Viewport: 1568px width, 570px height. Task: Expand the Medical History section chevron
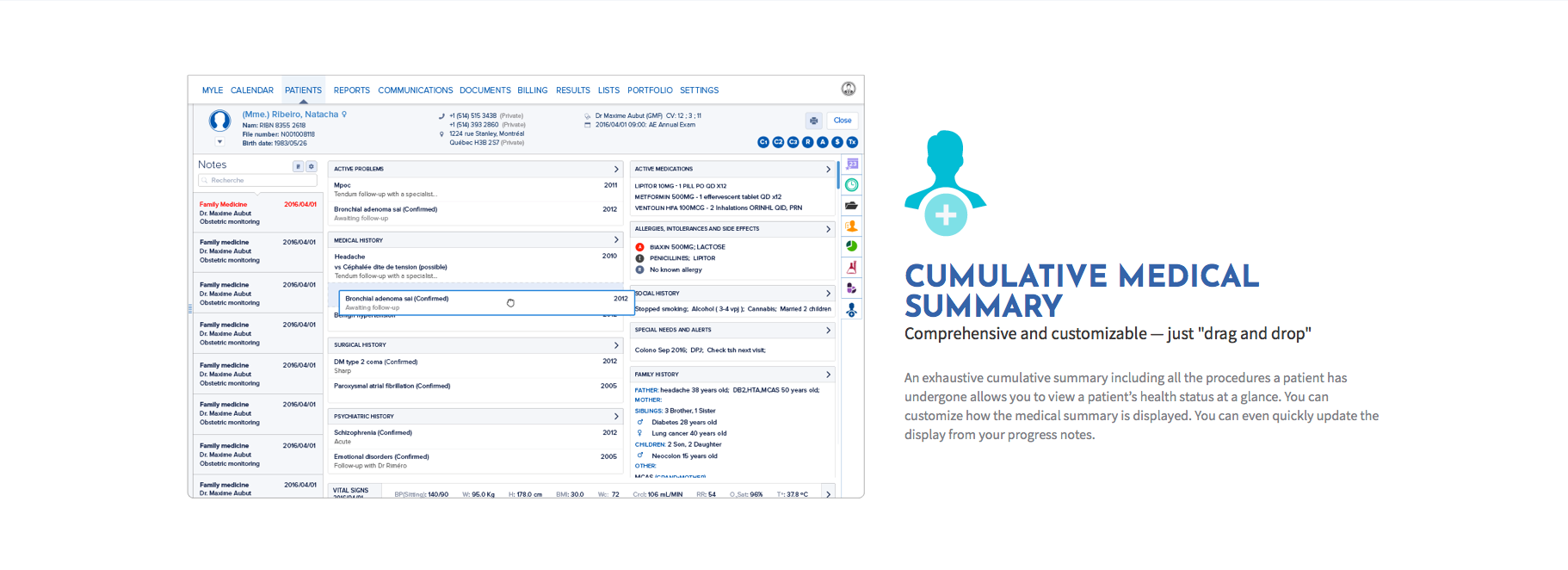[616, 240]
